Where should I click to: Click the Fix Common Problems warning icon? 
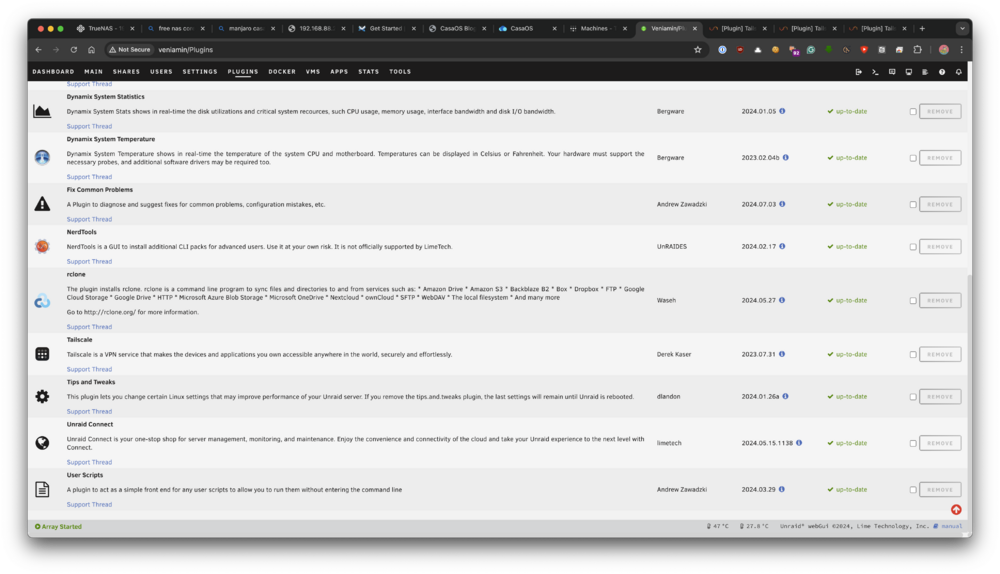[42, 204]
